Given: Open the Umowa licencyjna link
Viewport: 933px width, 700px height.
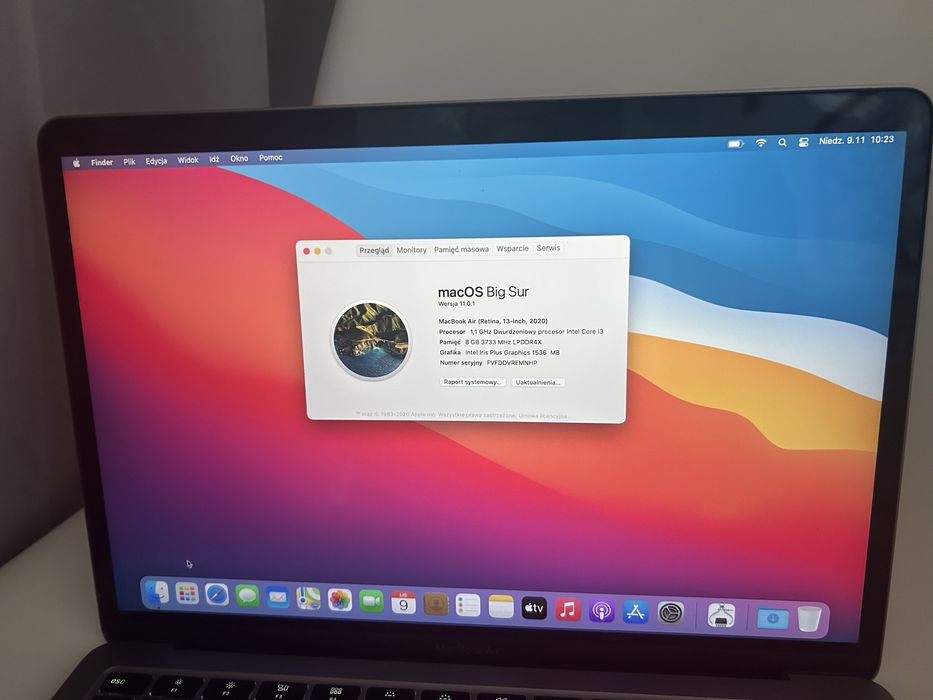Looking at the screenshot, I should click(x=542, y=416).
